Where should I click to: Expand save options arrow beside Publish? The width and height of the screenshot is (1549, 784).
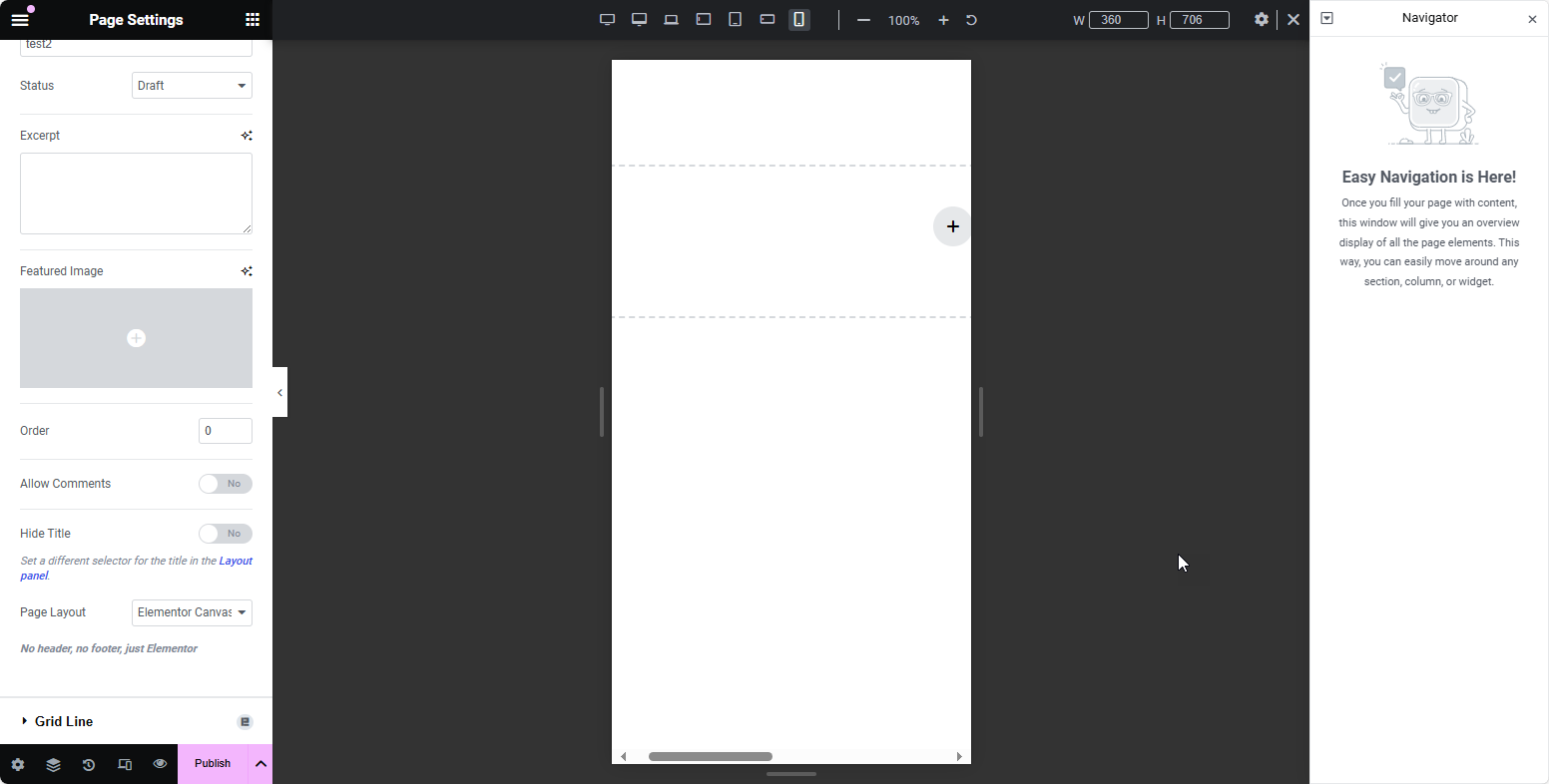[x=260, y=764]
